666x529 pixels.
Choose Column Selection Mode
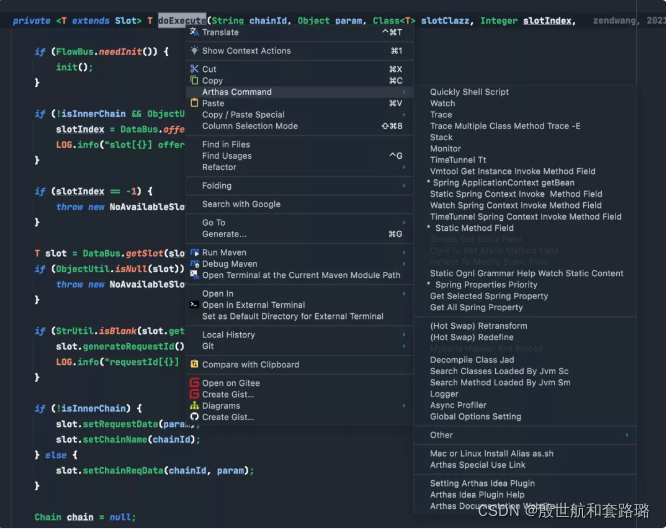[x=299, y=126]
